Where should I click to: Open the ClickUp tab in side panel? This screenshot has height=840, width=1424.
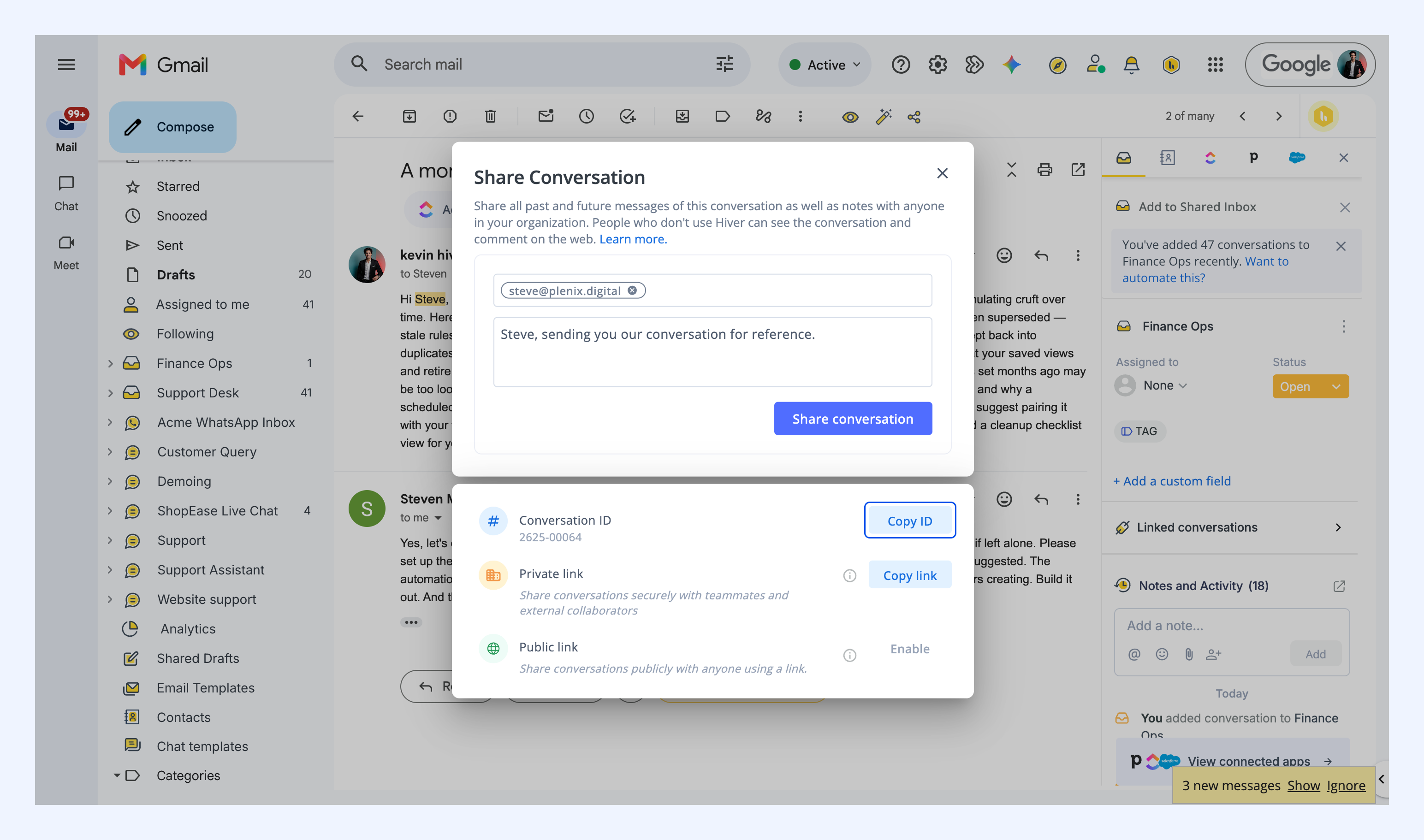point(1210,157)
